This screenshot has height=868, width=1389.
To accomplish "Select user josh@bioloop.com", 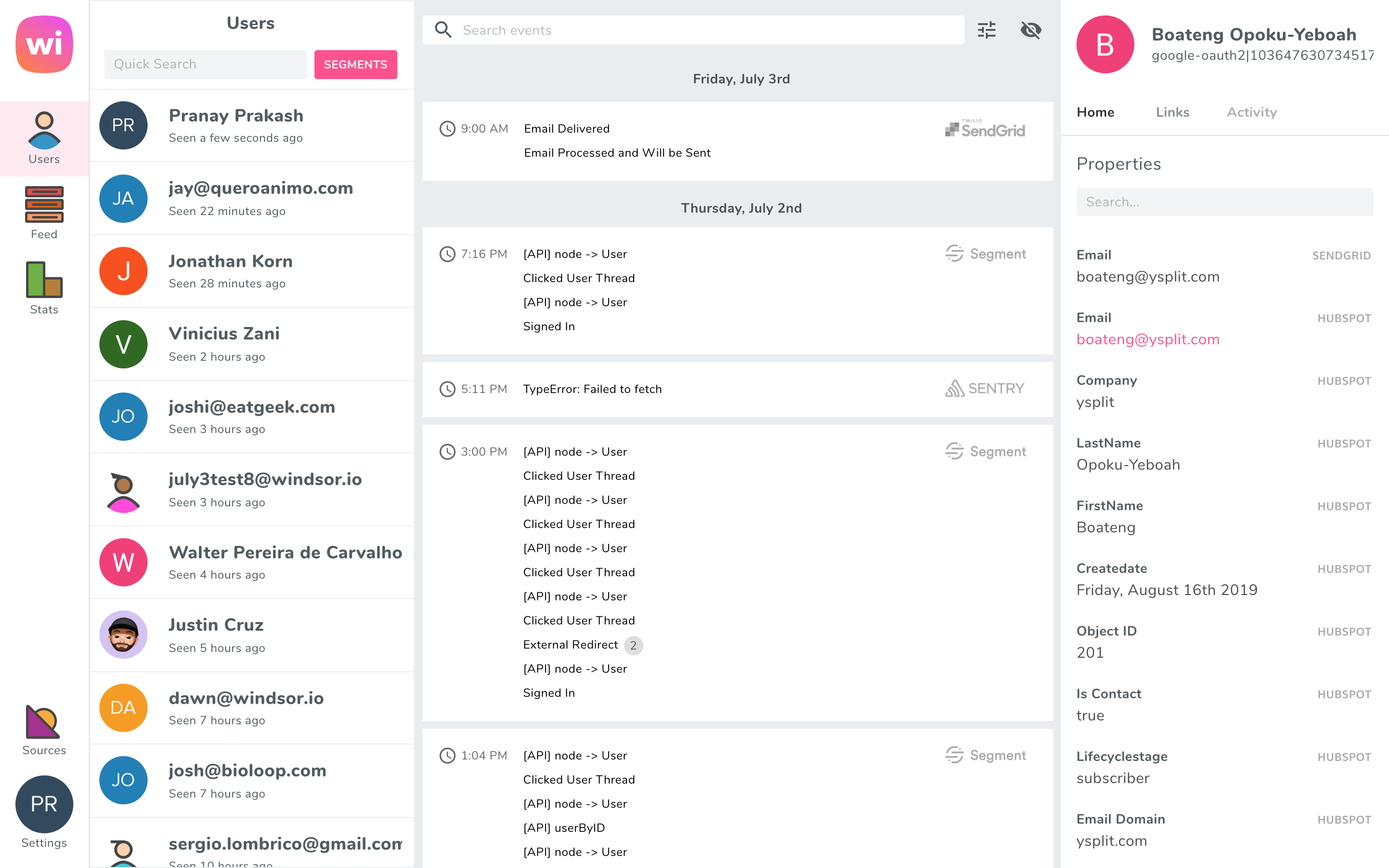I will (x=251, y=781).
